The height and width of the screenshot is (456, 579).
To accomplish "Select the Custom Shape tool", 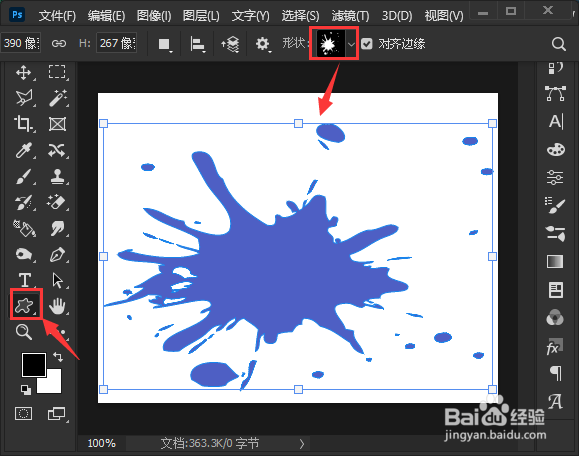I will pos(24,306).
